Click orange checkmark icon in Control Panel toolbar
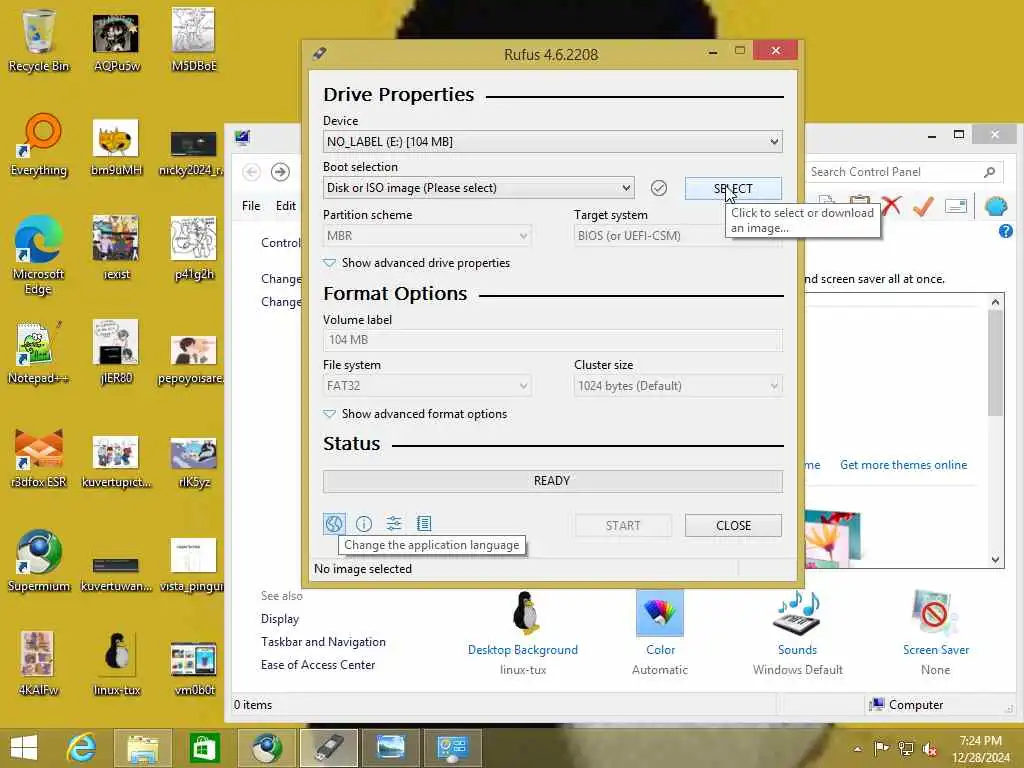The image size is (1024, 768). (923, 206)
